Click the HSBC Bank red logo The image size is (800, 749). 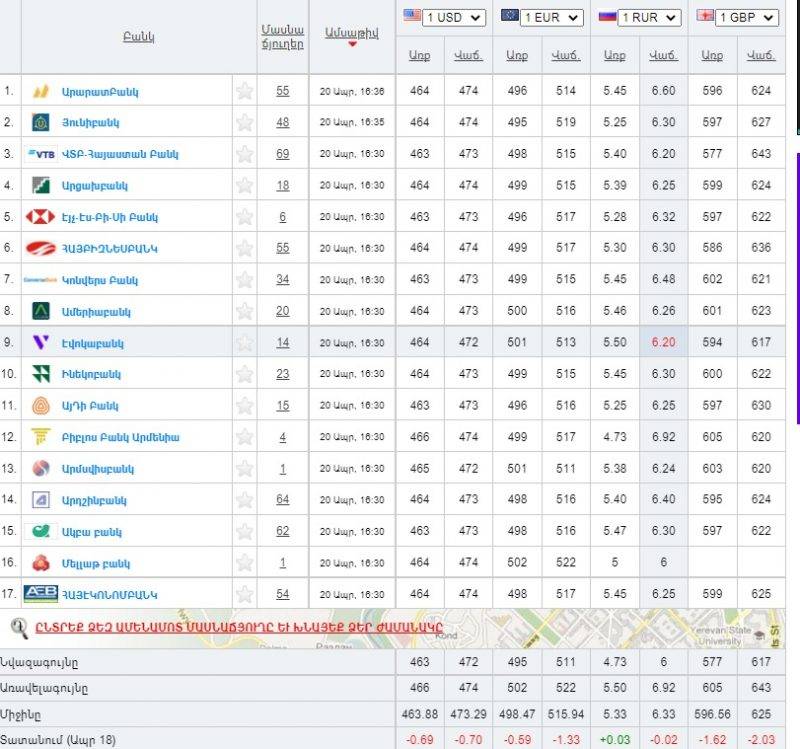41,217
